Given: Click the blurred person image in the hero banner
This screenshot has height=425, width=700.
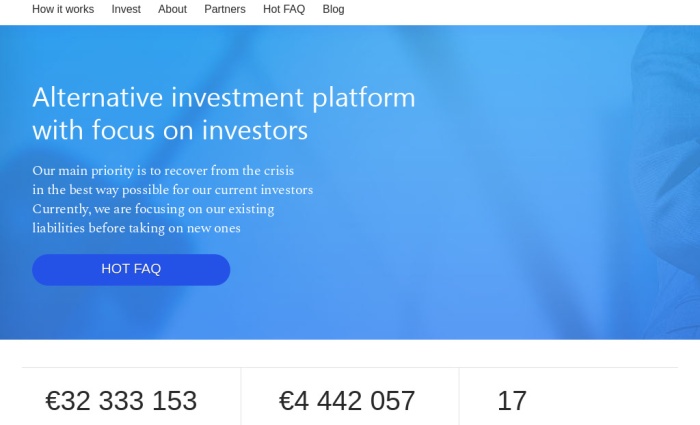Looking at the screenshot, I should click(x=665, y=179).
